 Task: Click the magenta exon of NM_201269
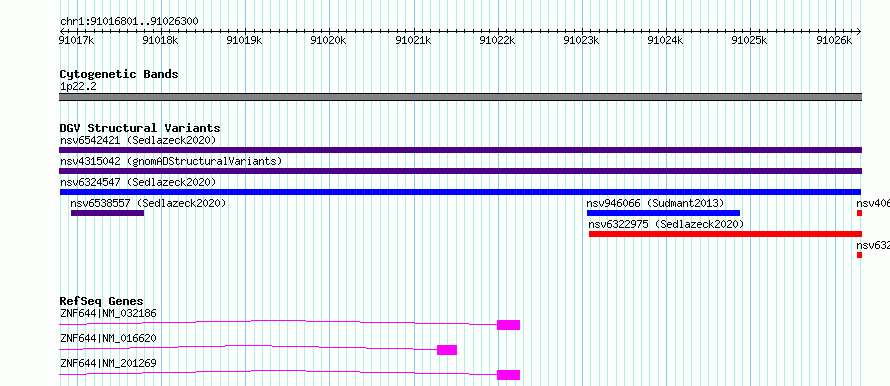tap(509, 375)
